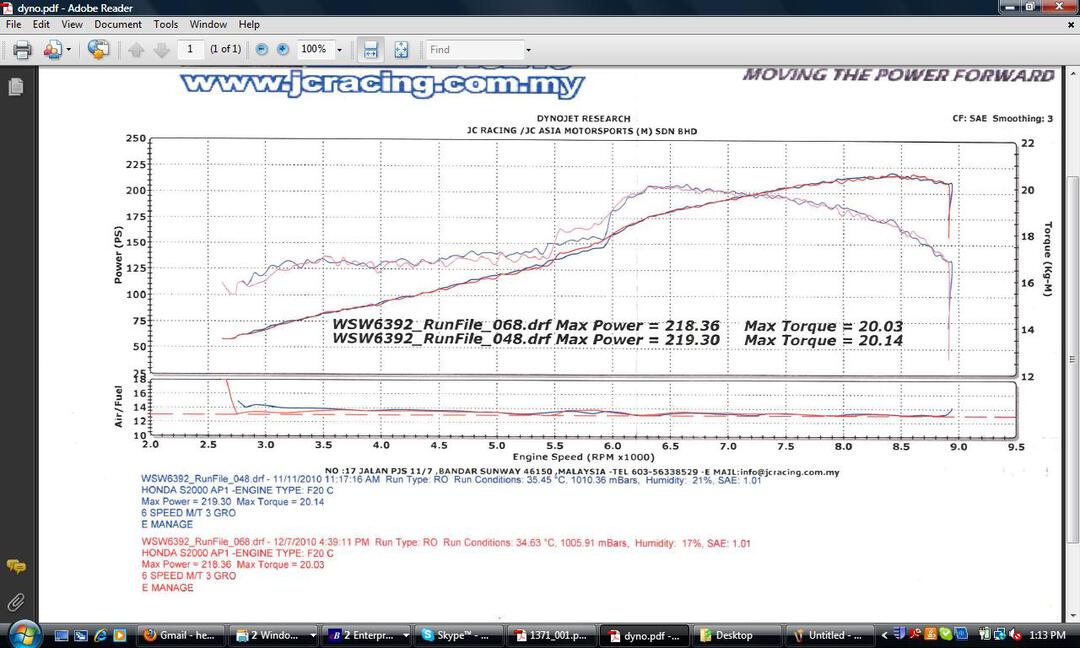Expand the zoom percentage dropdown arrow
Screen dimensions: 1080x648
[339, 50]
